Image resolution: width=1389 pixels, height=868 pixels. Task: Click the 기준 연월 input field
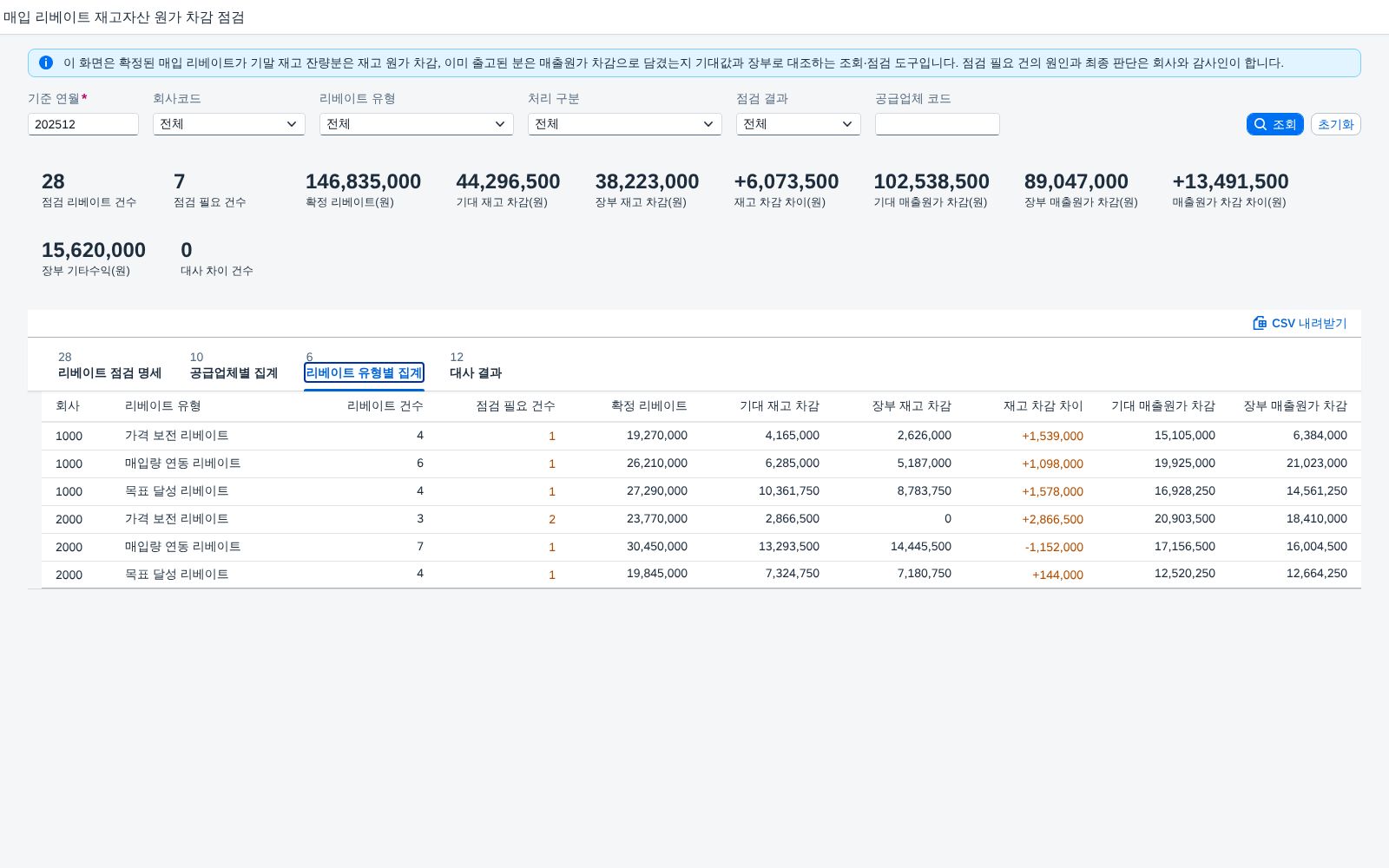pyautogui.click(x=83, y=124)
